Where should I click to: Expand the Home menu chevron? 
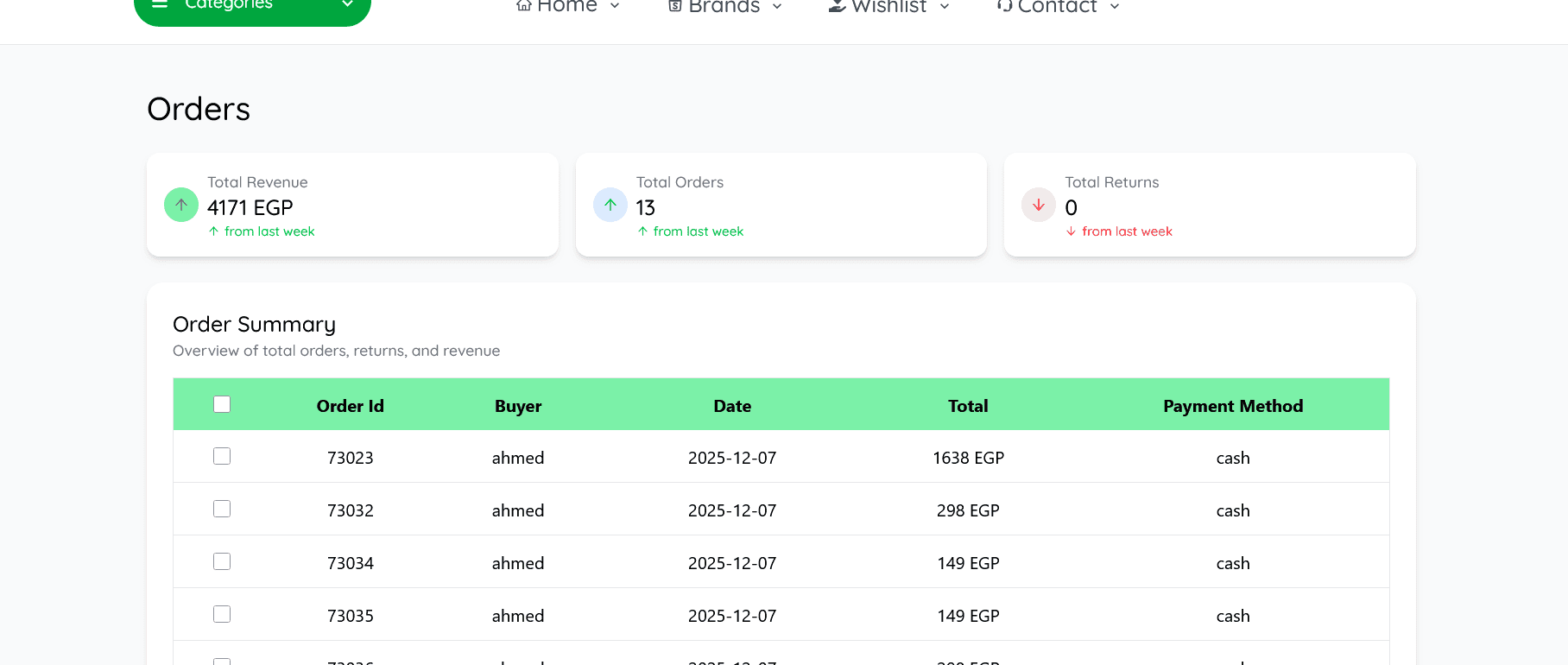[x=615, y=6]
